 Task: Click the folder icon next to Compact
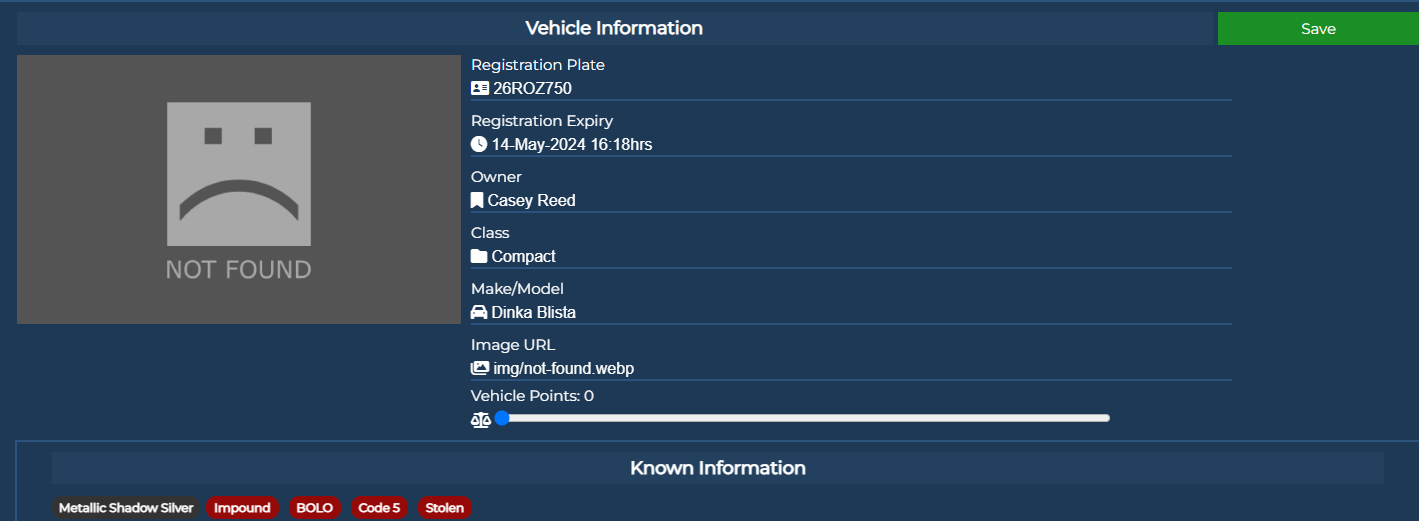(479, 256)
